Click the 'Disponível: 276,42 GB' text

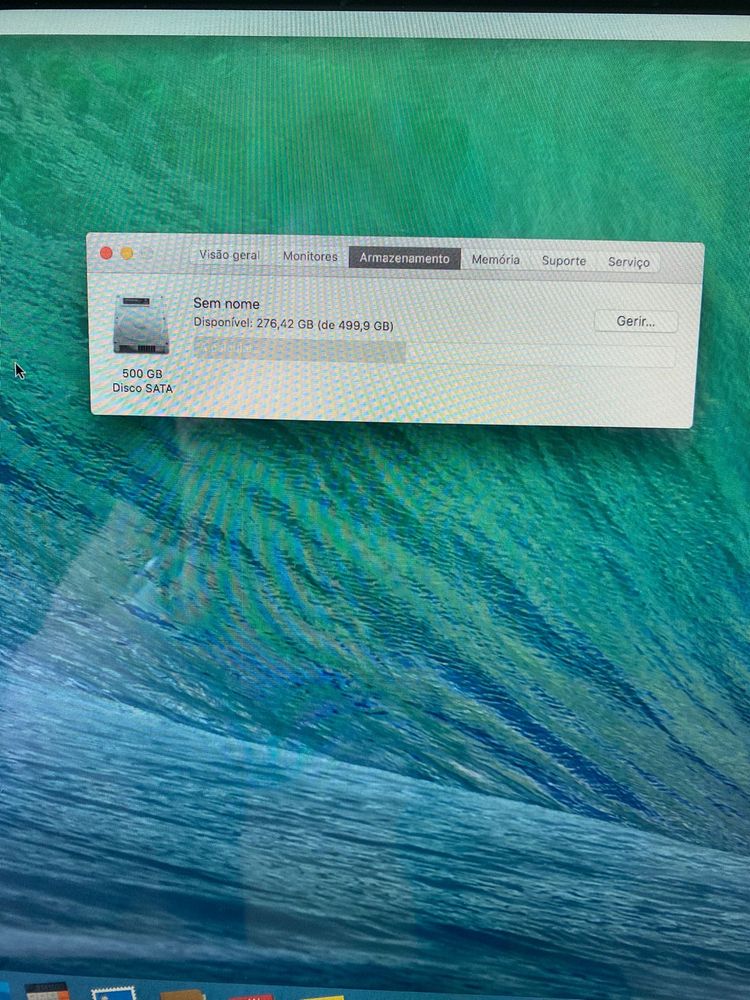tap(254, 323)
